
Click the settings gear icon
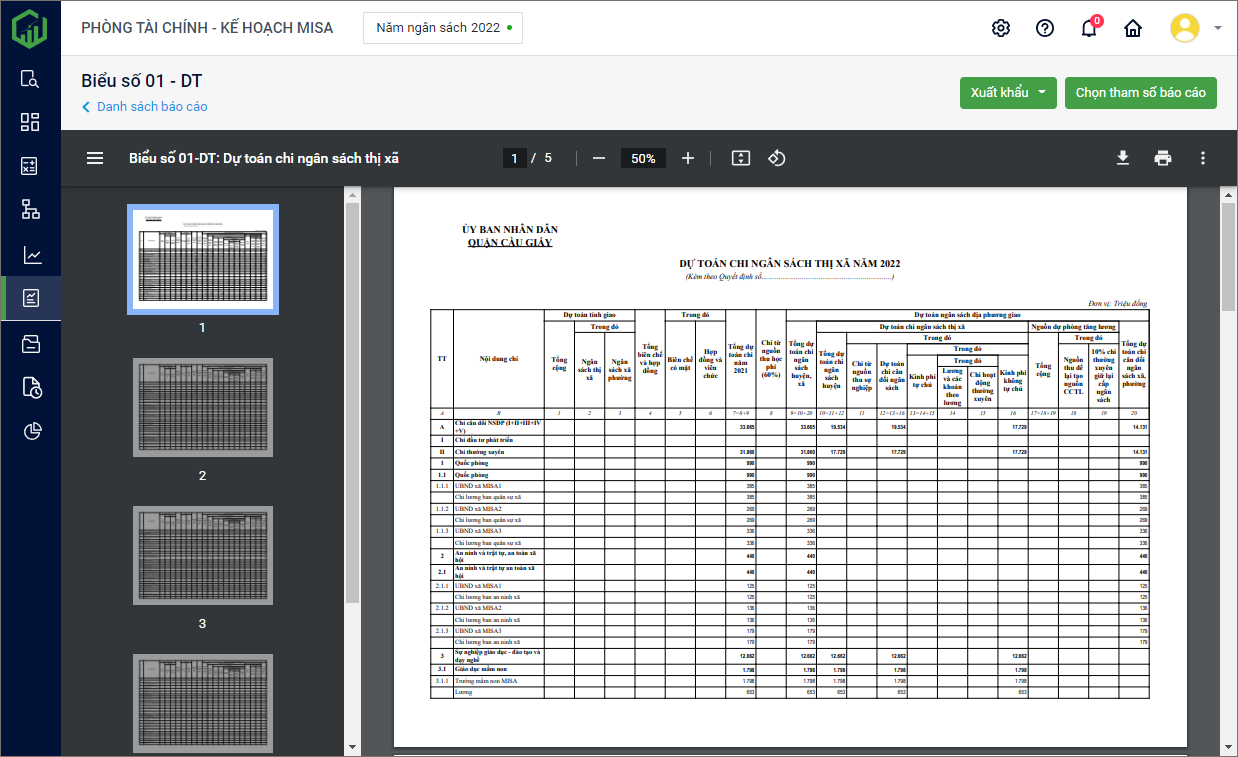pos(1000,28)
